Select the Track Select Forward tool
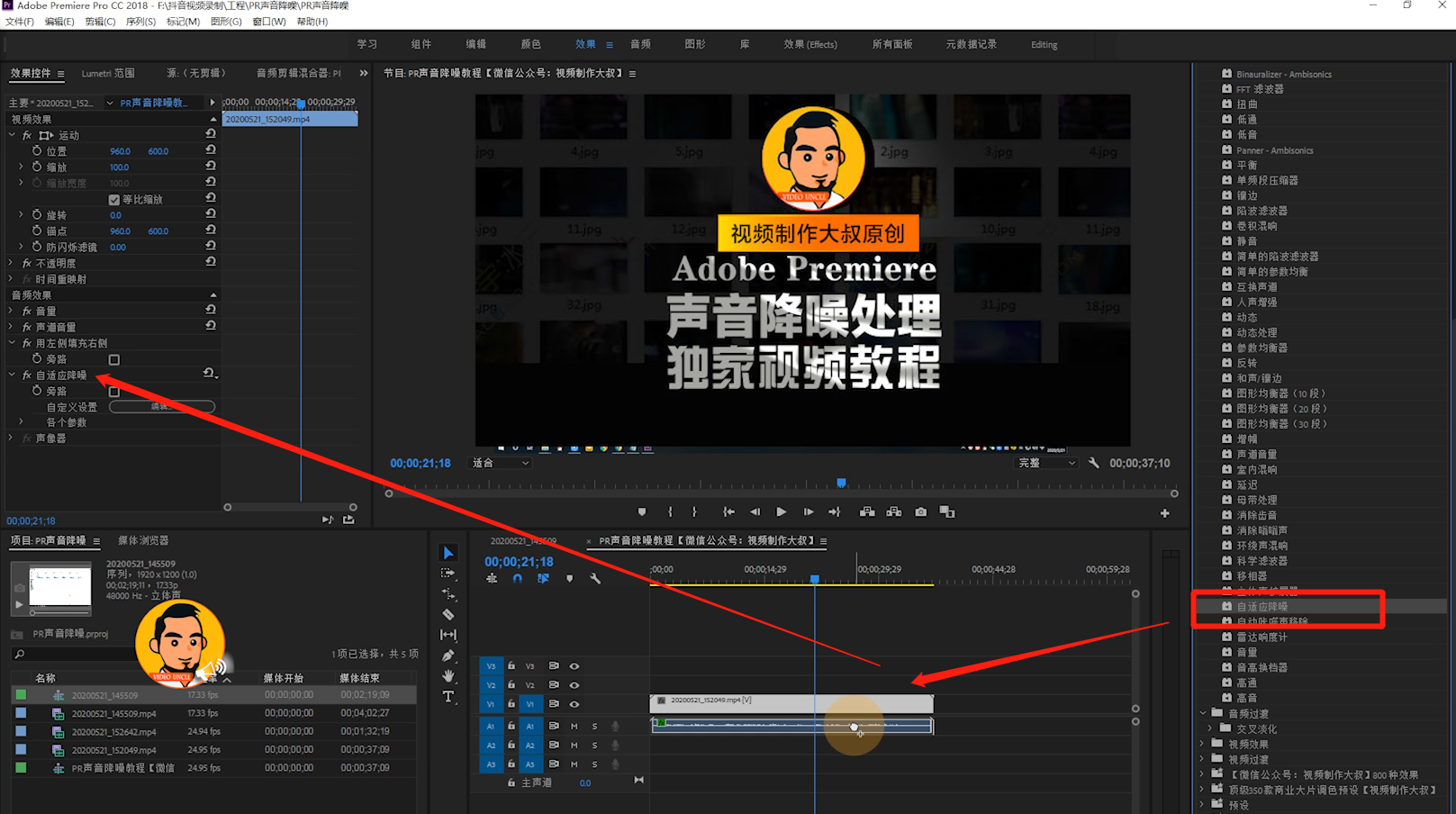1456x814 pixels. coord(448,574)
